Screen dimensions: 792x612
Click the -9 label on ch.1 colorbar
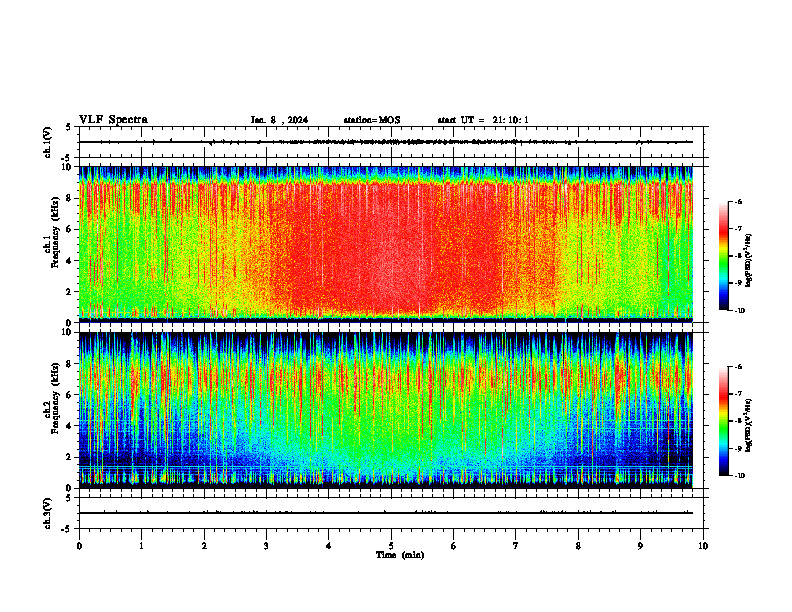(738, 283)
